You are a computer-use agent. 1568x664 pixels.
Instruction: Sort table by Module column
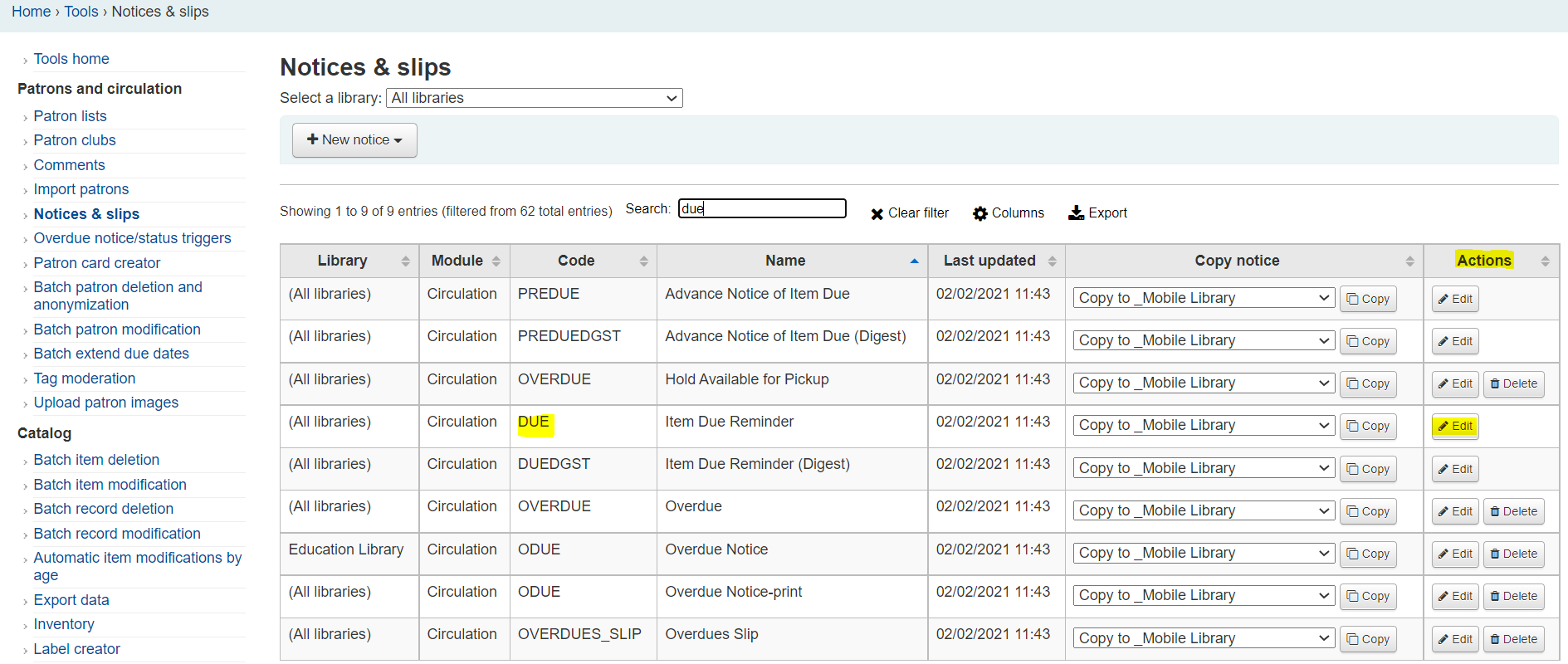click(x=465, y=261)
